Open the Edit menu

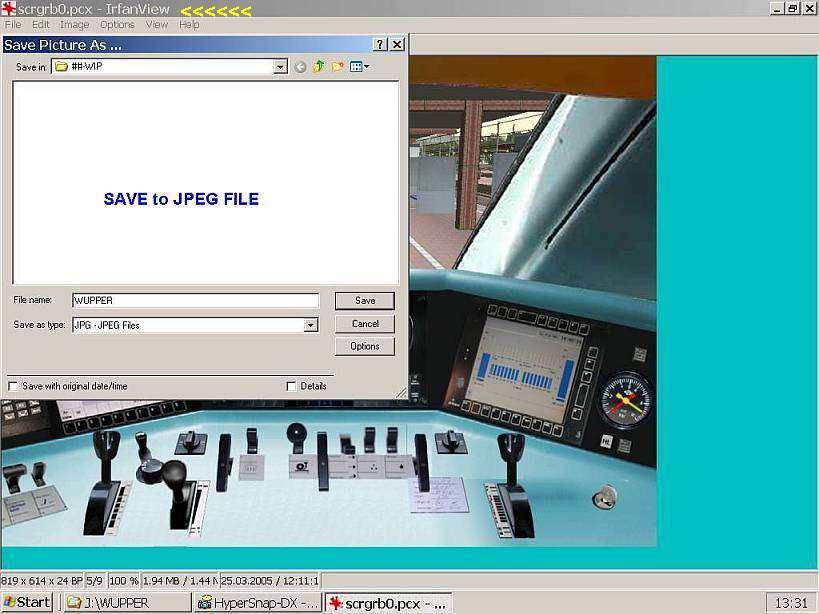[41, 25]
